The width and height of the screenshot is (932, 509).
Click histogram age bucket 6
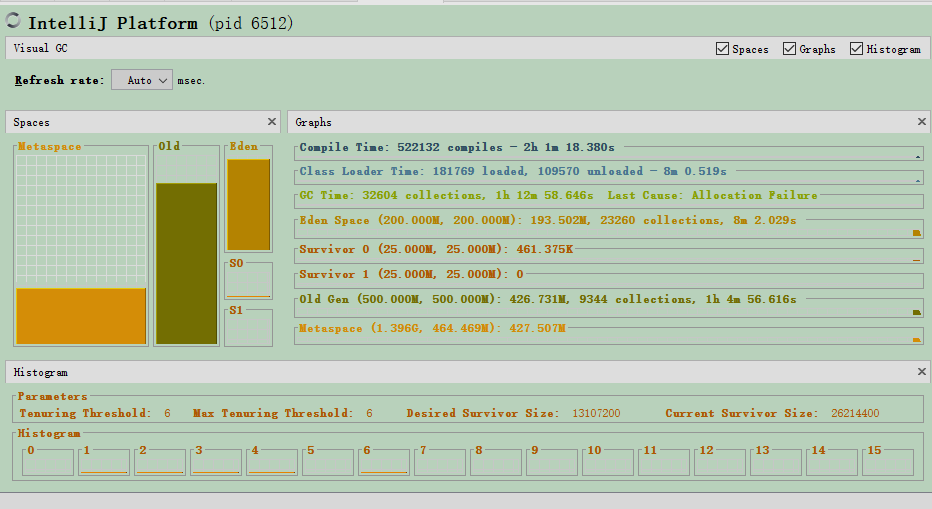(x=384, y=461)
